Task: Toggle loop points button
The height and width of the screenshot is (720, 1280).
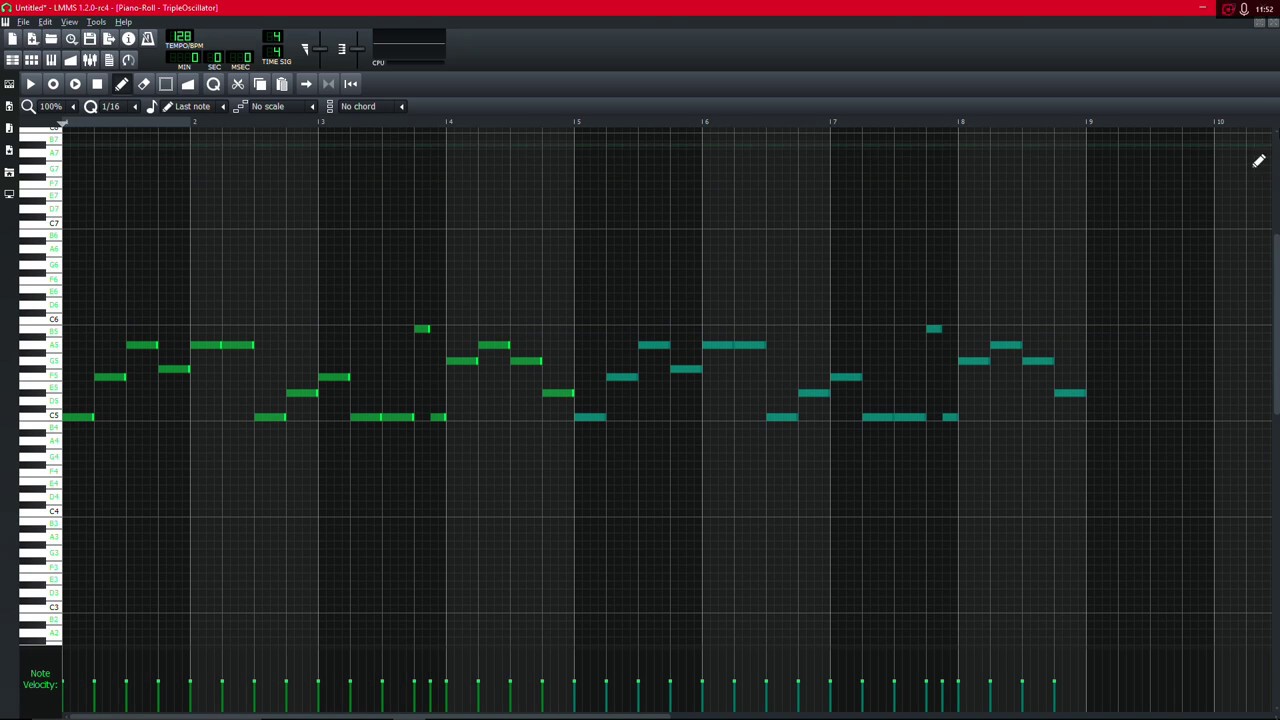Action: (x=328, y=84)
